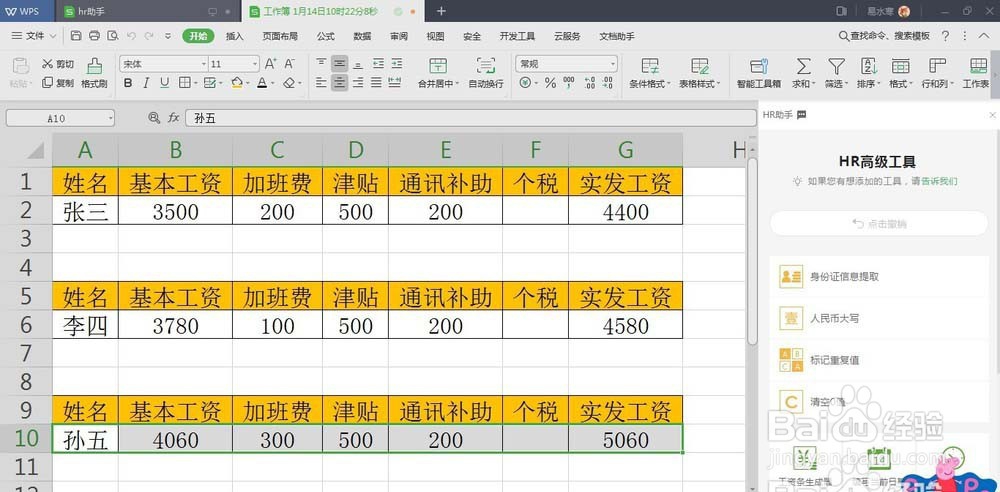The height and width of the screenshot is (492, 1000).
Task: Open the cell borders dropdown arrow
Action: [195, 83]
